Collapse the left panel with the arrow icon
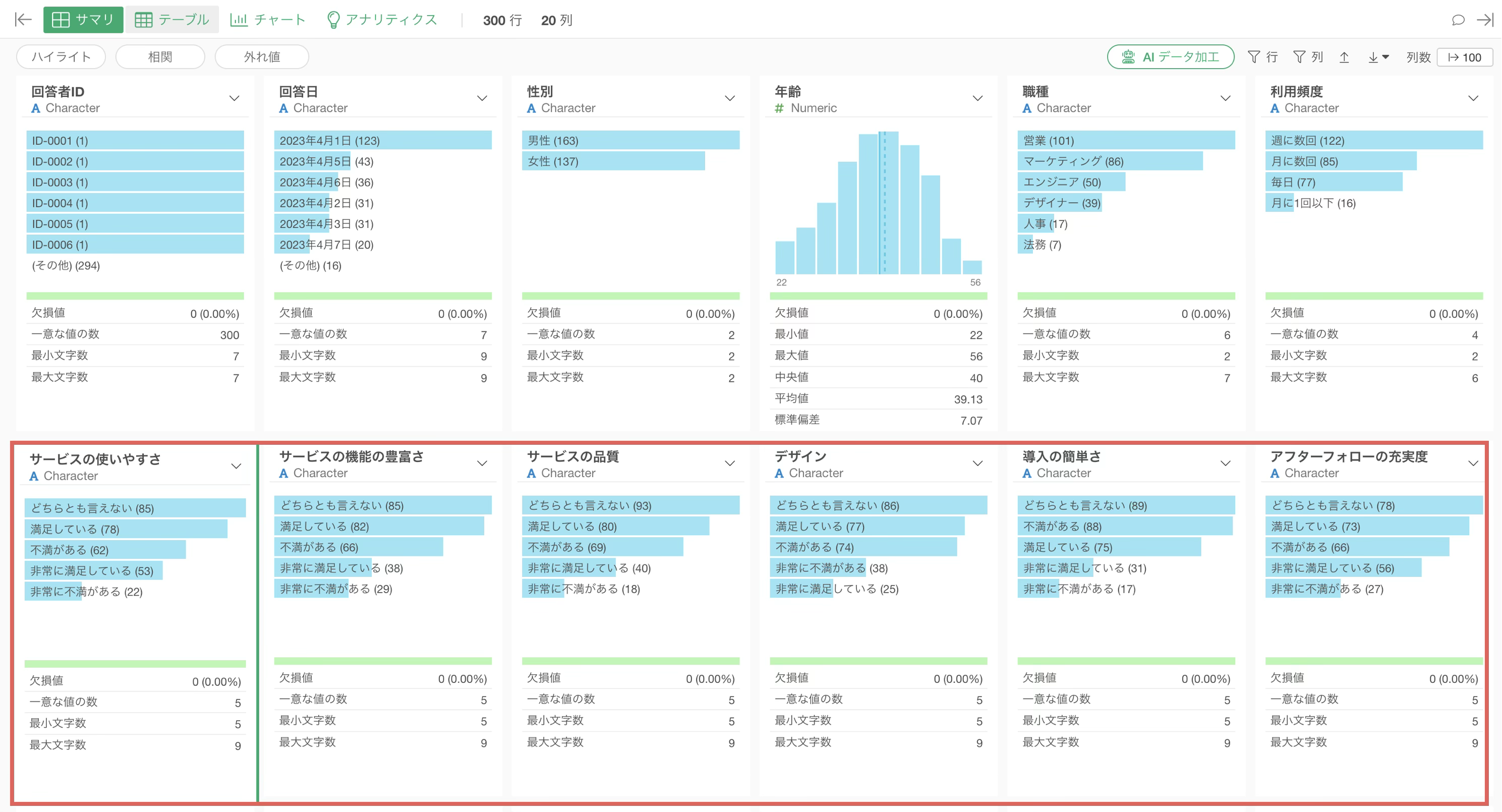1502x812 pixels. click(x=23, y=20)
